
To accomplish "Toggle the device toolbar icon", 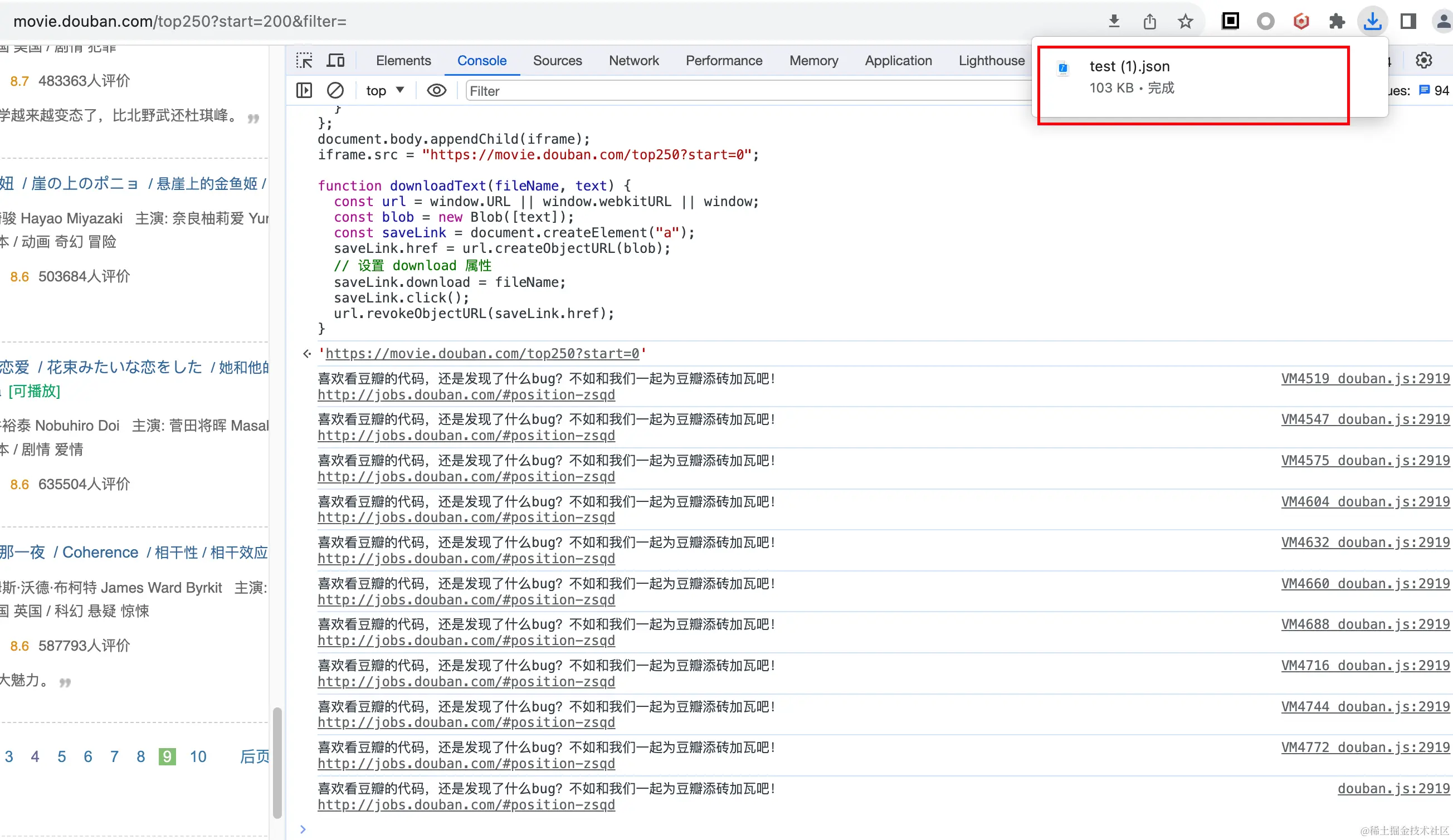I will 335,61.
